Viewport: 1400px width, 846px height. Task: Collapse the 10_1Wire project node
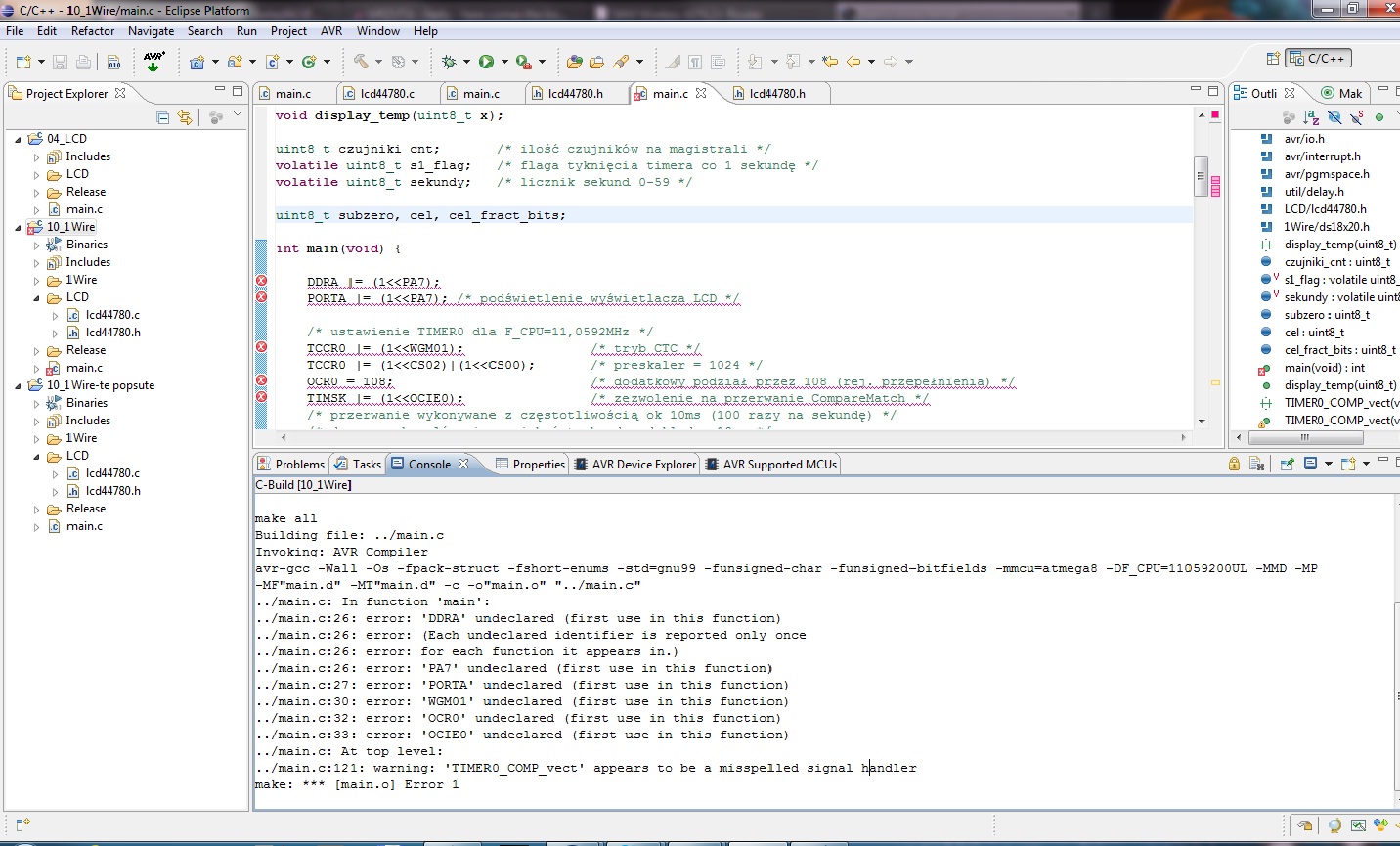(x=18, y=227)
